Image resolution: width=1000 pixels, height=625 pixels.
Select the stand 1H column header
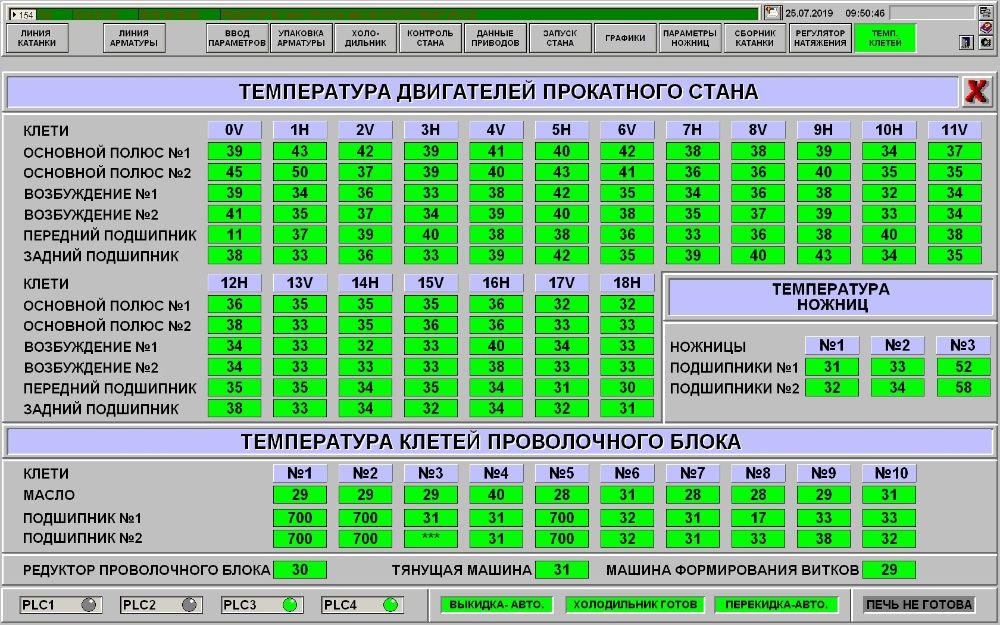[300, 130]
